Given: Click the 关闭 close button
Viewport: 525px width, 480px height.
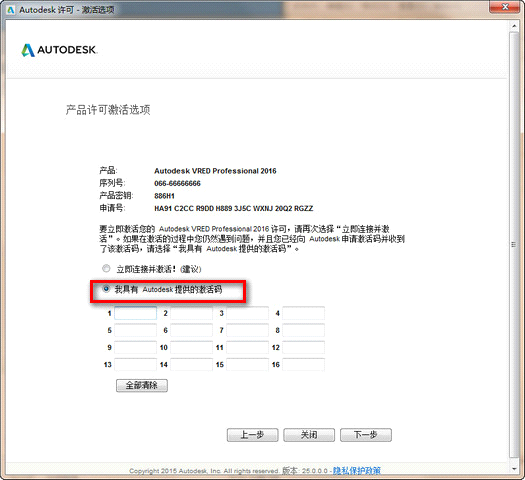Looking at the screenshot, I should (309, 435).
